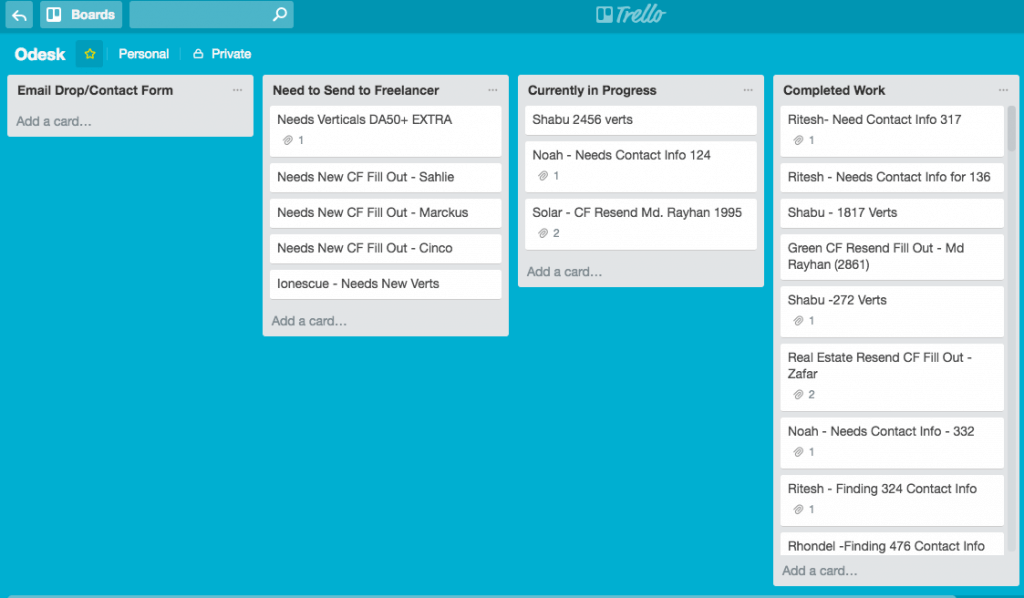Click the Trello logo
This screenshot has height=598, width=1024.
(x=630, y=14)
